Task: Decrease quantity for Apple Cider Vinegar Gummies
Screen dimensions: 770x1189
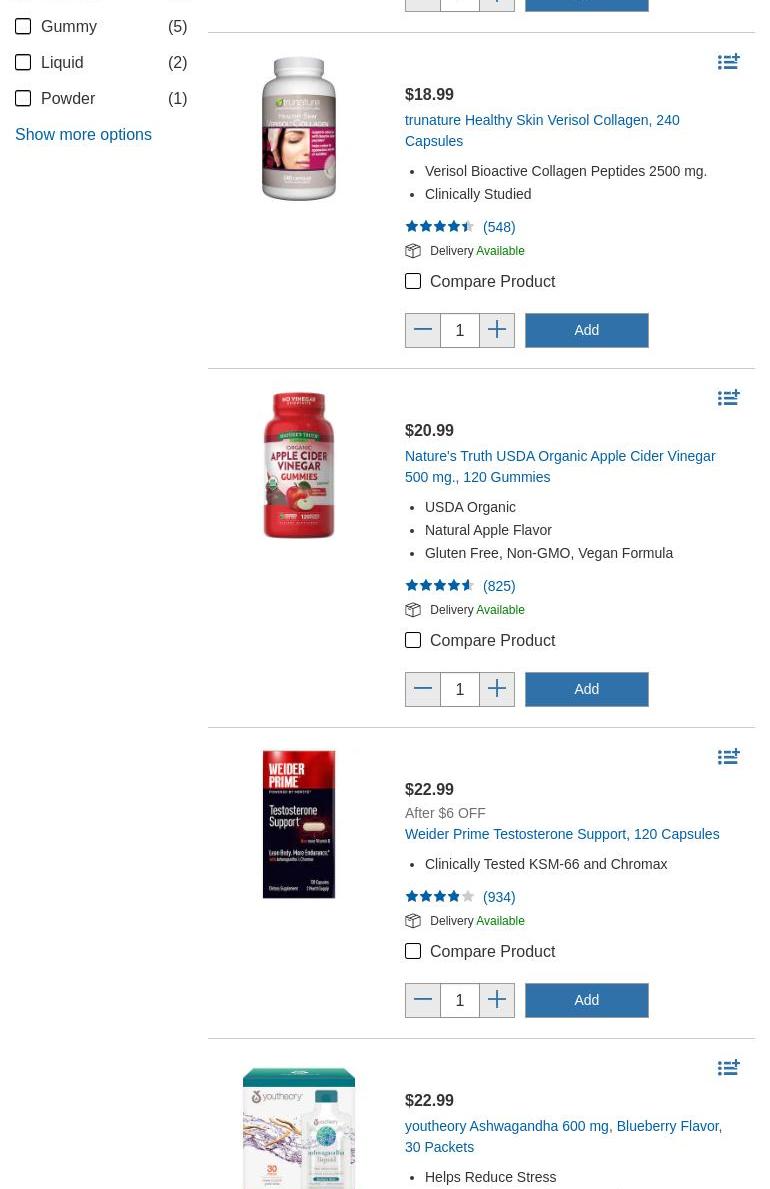Action: pos(423,689)
